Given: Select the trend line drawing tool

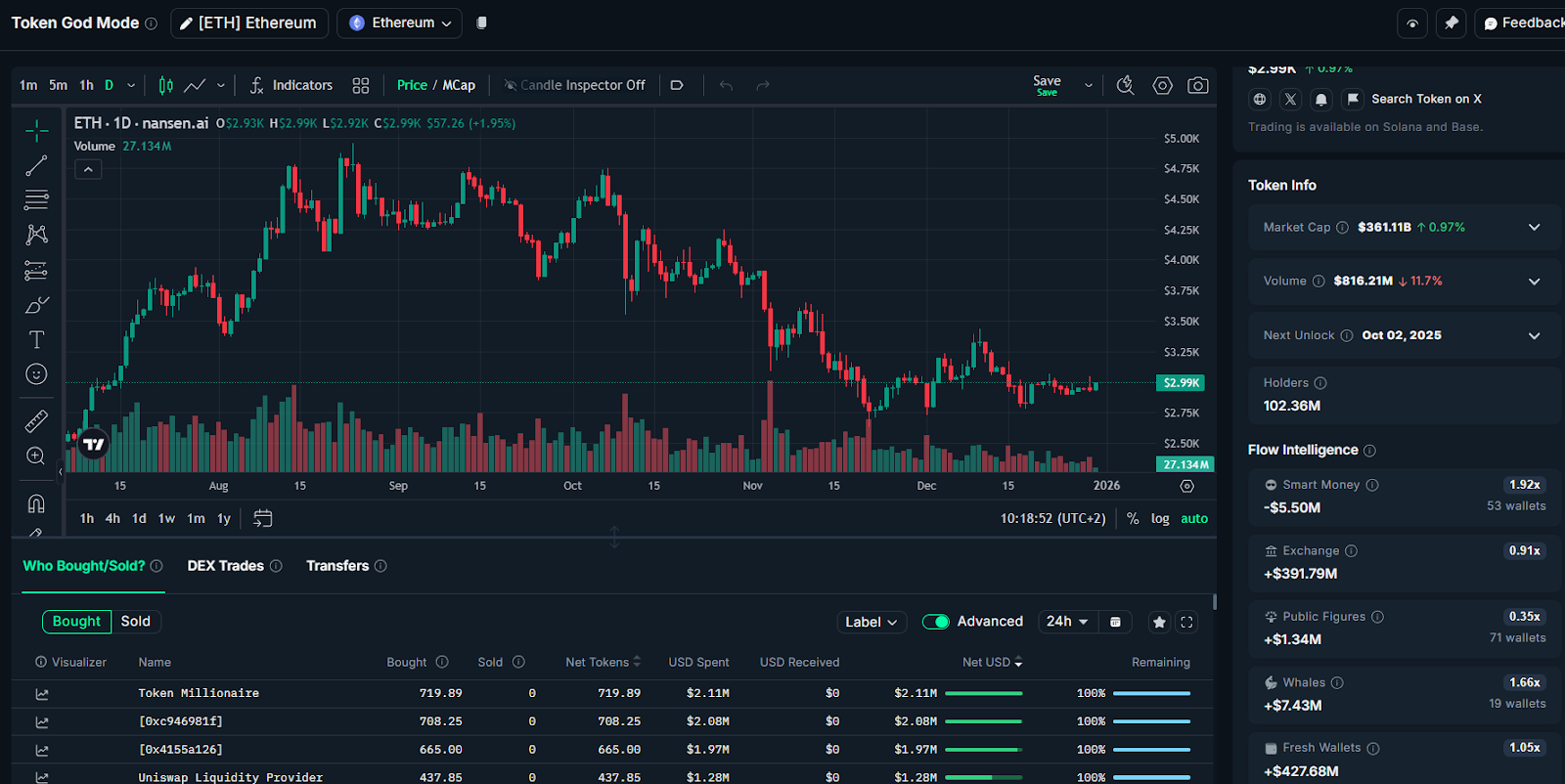Looking at the screenshot, I should click(36, 166).
